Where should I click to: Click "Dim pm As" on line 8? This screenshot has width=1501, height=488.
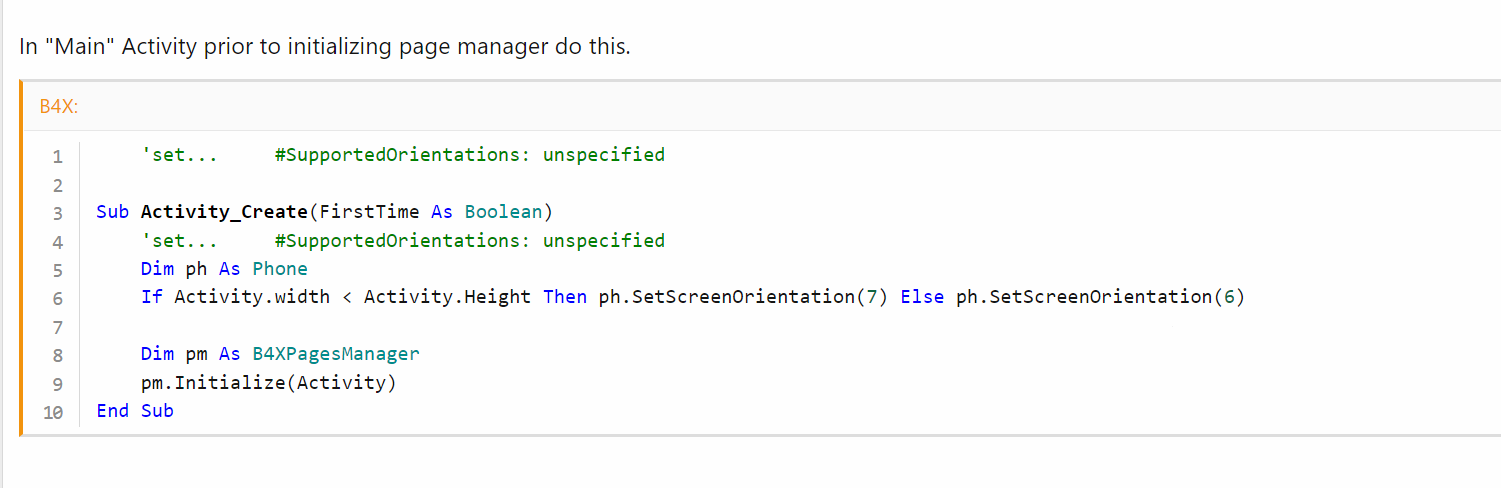(x=190, y=354)
